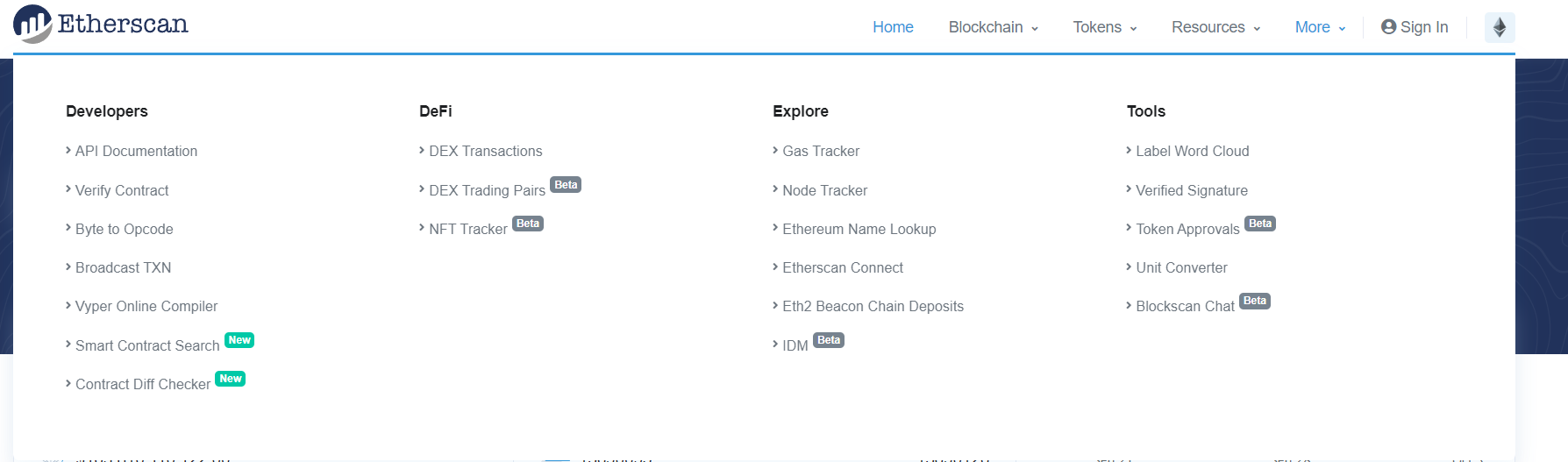Click the Ethereum network diamond icon

click(x=1500, y=27)
